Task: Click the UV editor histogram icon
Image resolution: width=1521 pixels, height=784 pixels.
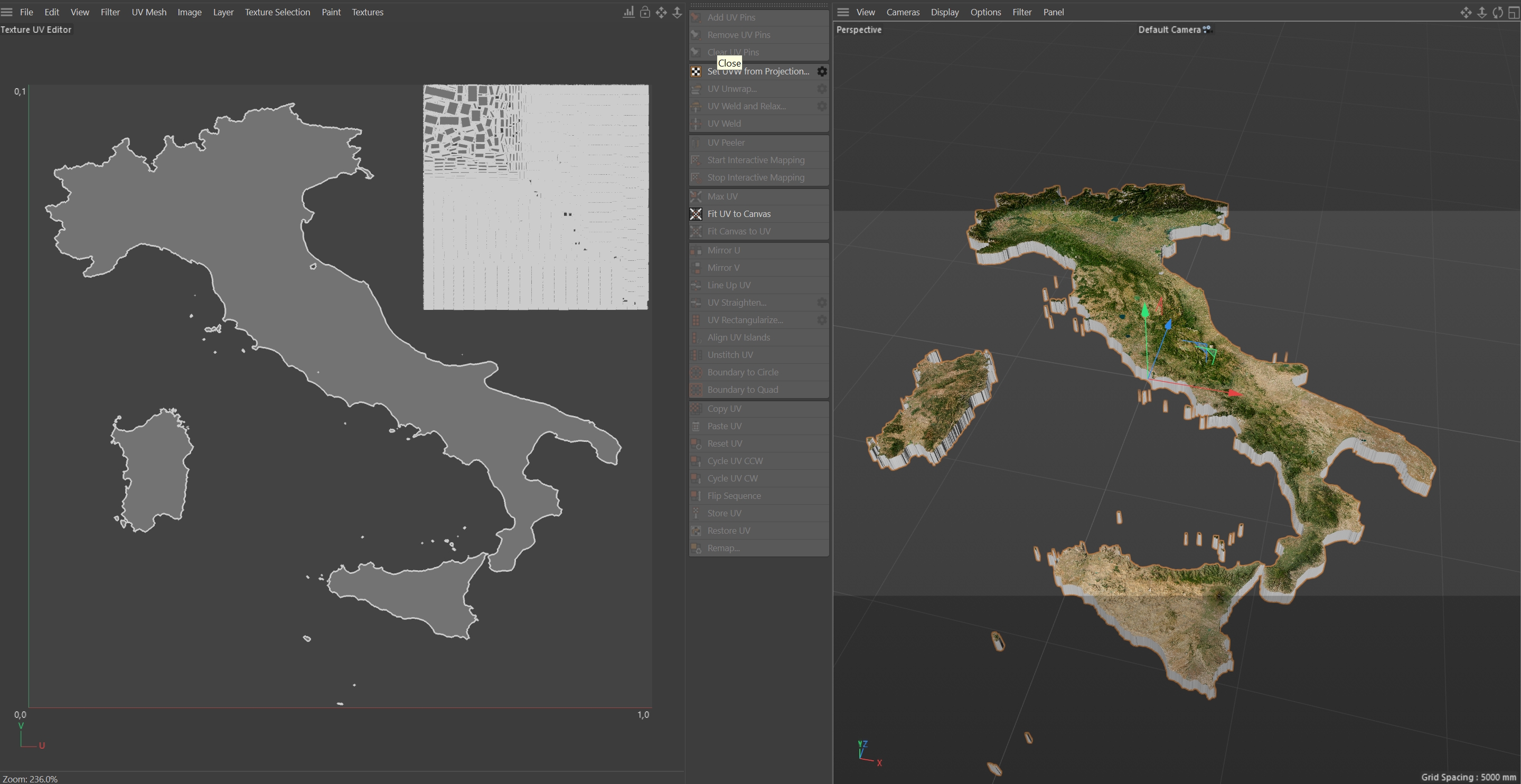Action: point(629,12)
